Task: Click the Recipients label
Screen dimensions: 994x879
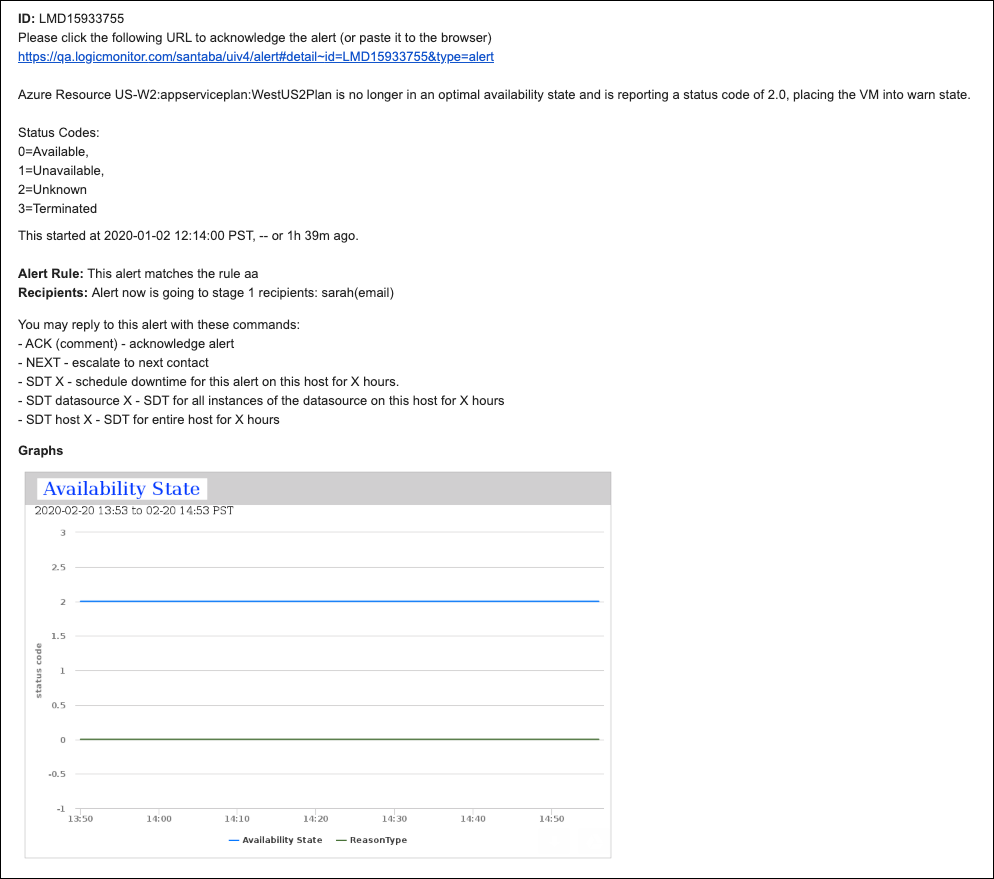Action: [x=53, y=293]
